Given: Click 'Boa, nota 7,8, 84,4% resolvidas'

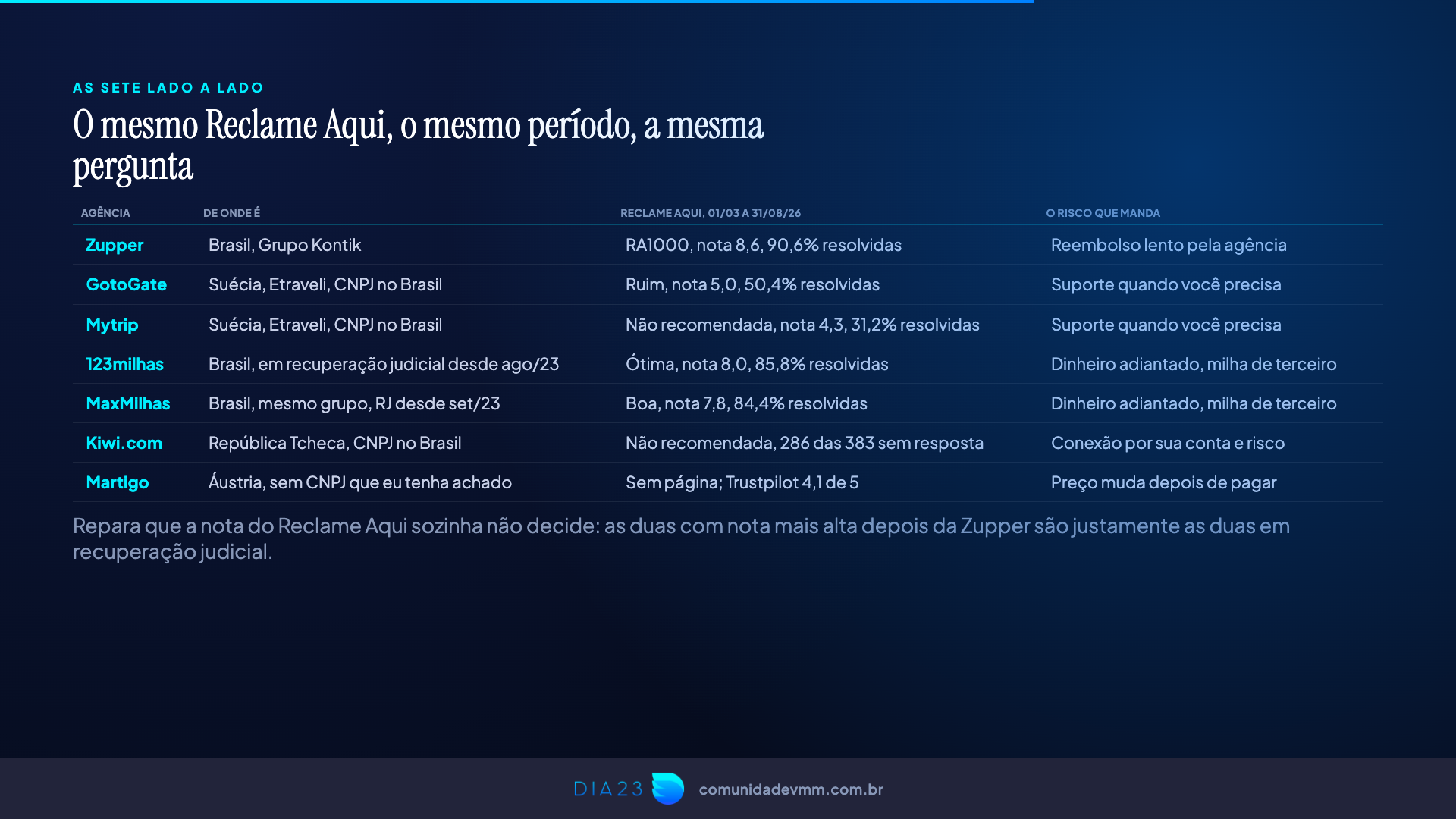Looking at the screenshot, I should click(x=746, y=403).
